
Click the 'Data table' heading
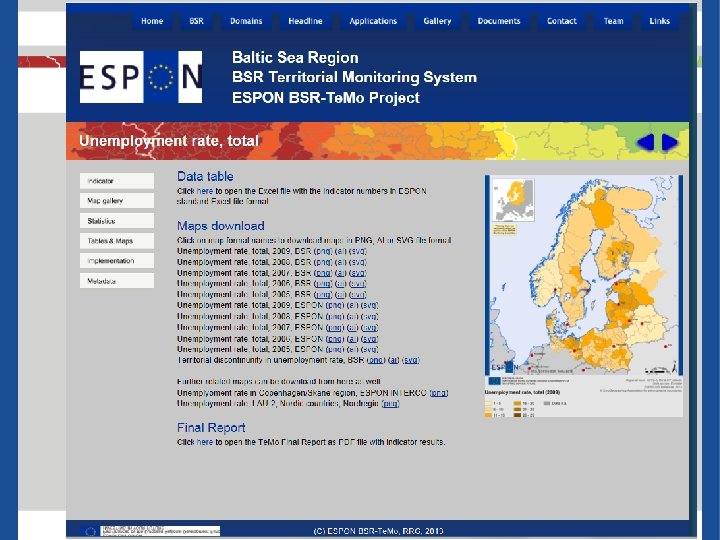tap(205, 176)
